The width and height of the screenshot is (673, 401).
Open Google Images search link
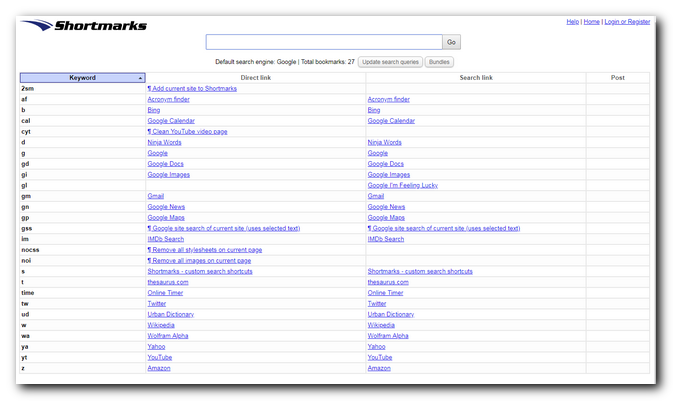click(389, 174)
